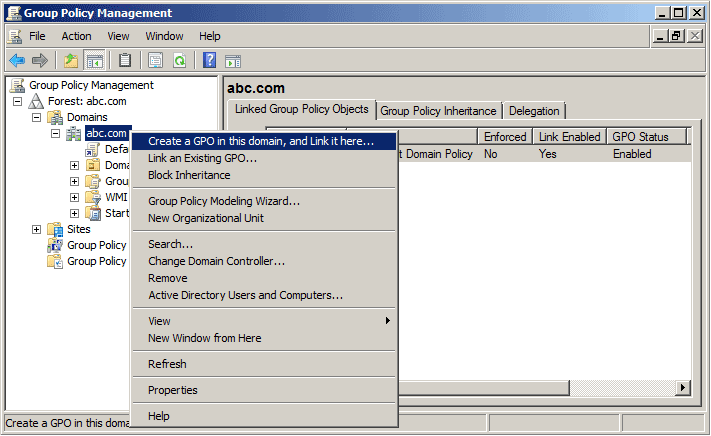Click the Refresh toolbar icon
The image size is (711, 436).
tap(180, 60)
